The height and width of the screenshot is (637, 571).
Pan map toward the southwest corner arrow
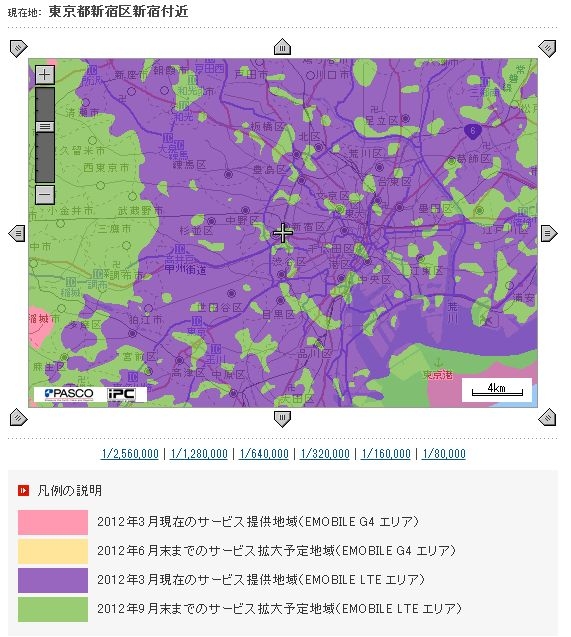[18, 418]
